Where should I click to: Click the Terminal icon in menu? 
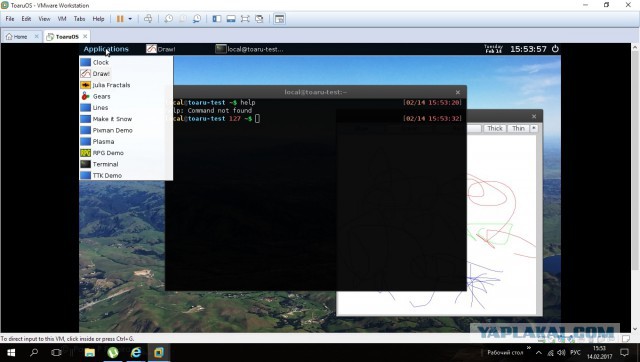pos(85,164)
